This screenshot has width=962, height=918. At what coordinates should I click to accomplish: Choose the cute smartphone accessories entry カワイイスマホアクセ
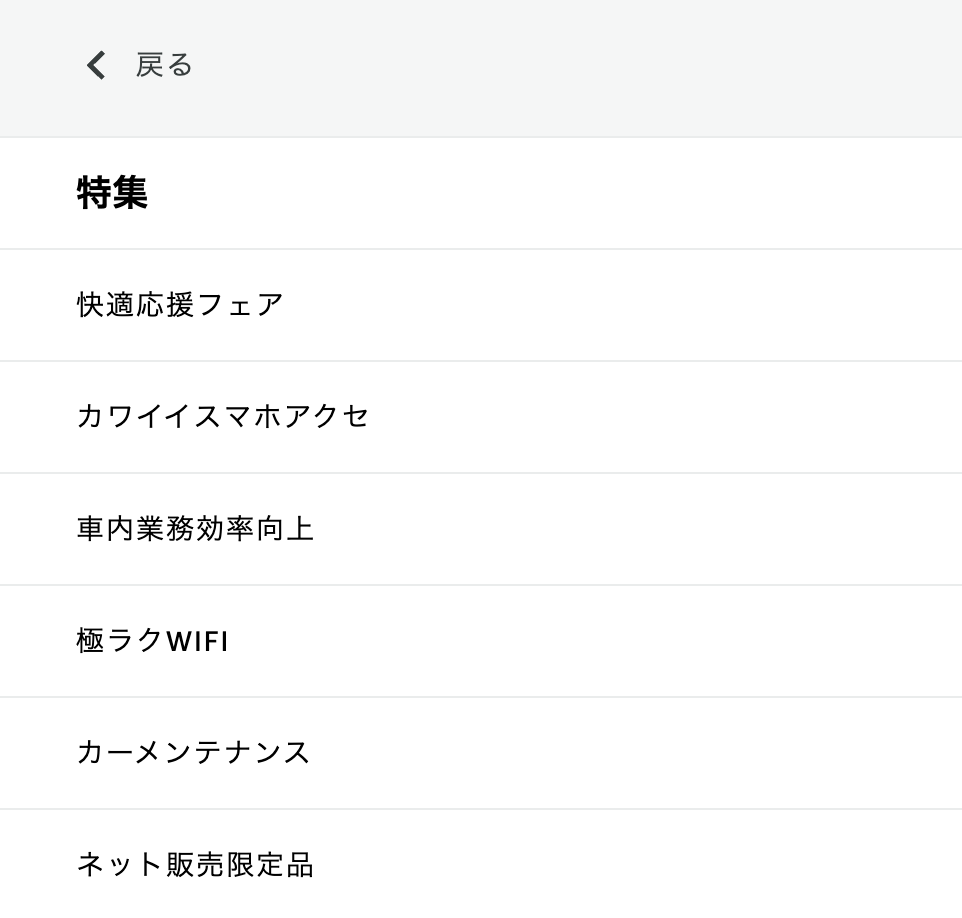click(x=481, y=417)
